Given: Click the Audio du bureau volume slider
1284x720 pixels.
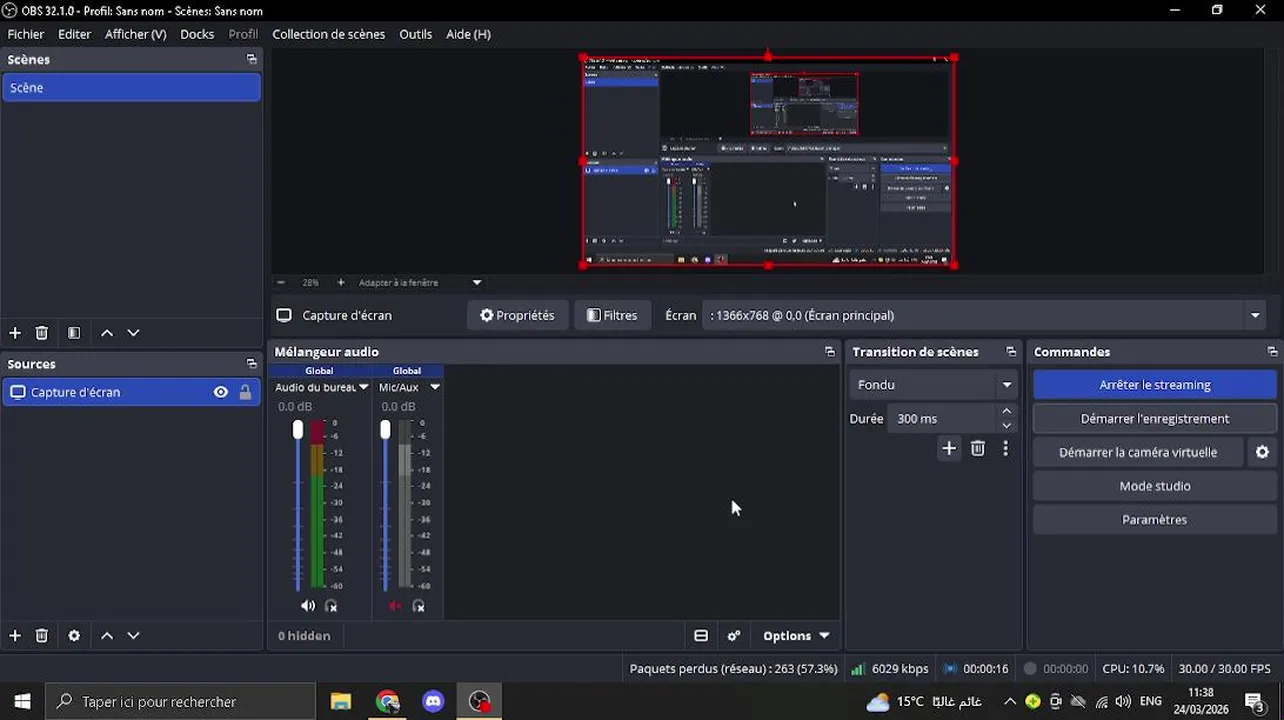Looking at the screenshot, I should pos(297,505).
